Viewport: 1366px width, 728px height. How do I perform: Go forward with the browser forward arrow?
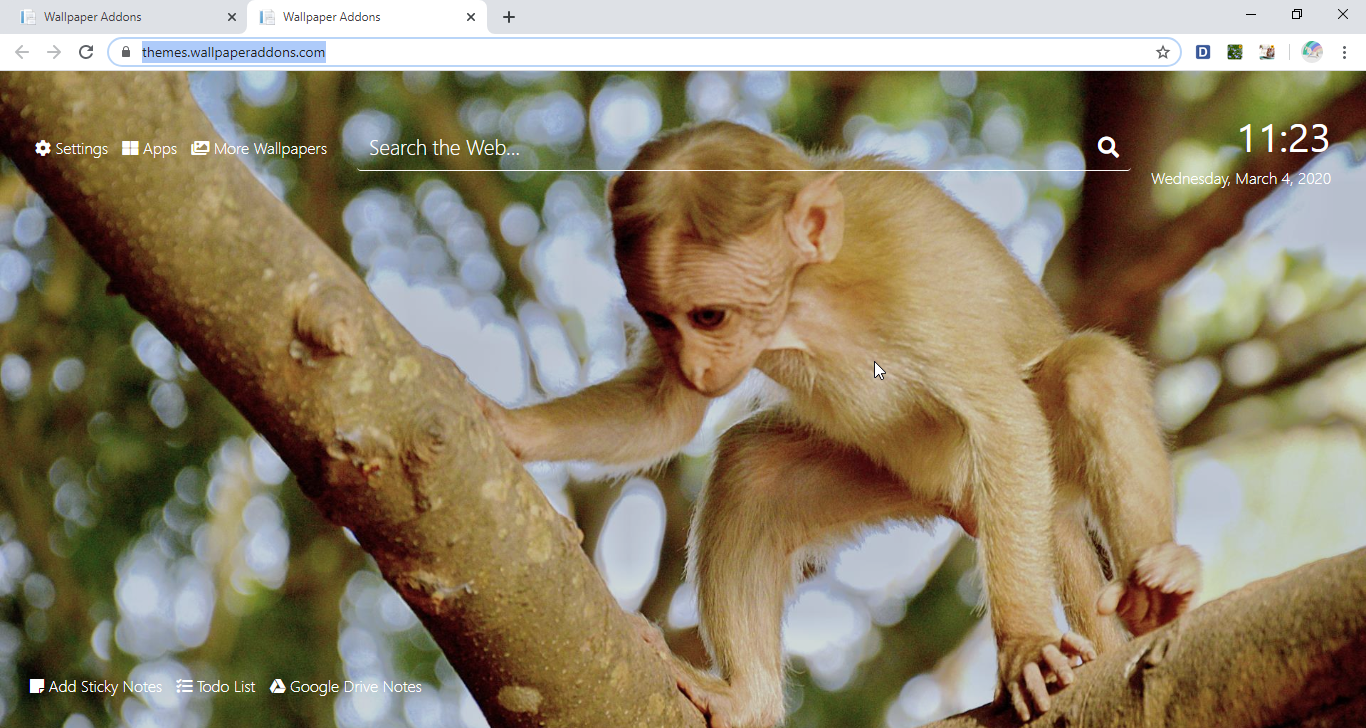pyautogui.click(x=54, y=52)
